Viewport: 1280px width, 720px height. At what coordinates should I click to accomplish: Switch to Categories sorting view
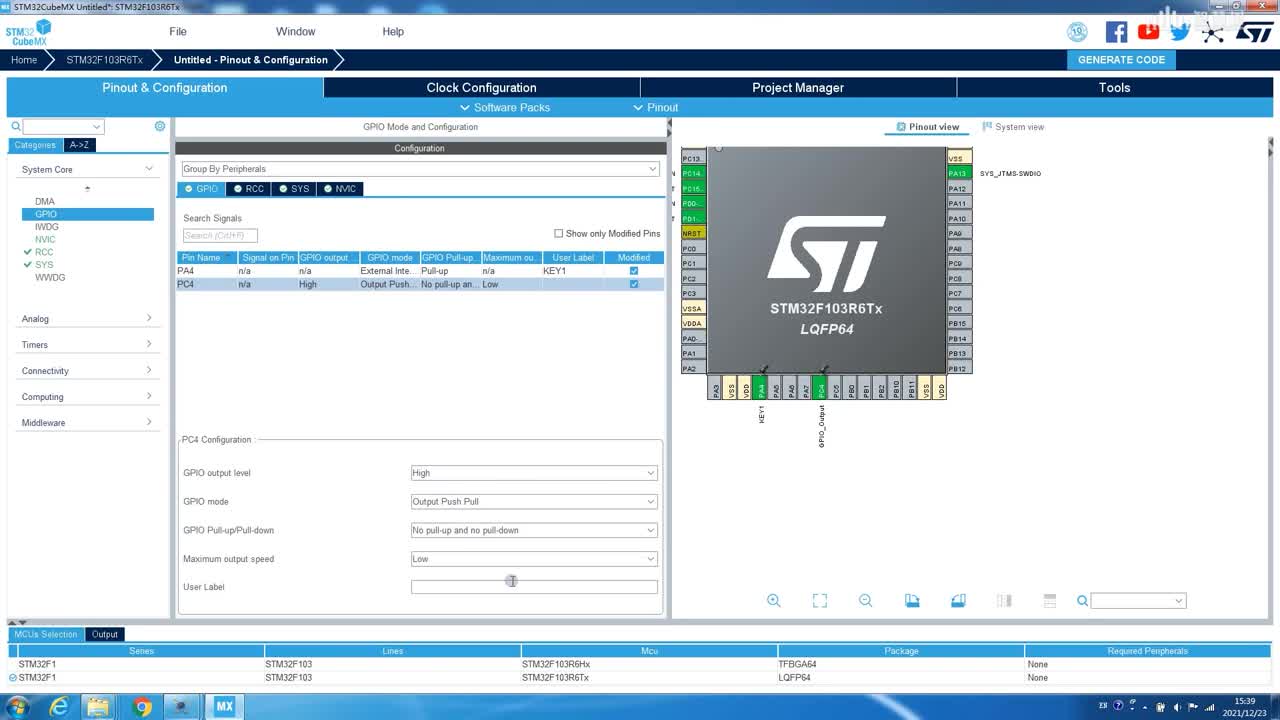coord(36,145)
